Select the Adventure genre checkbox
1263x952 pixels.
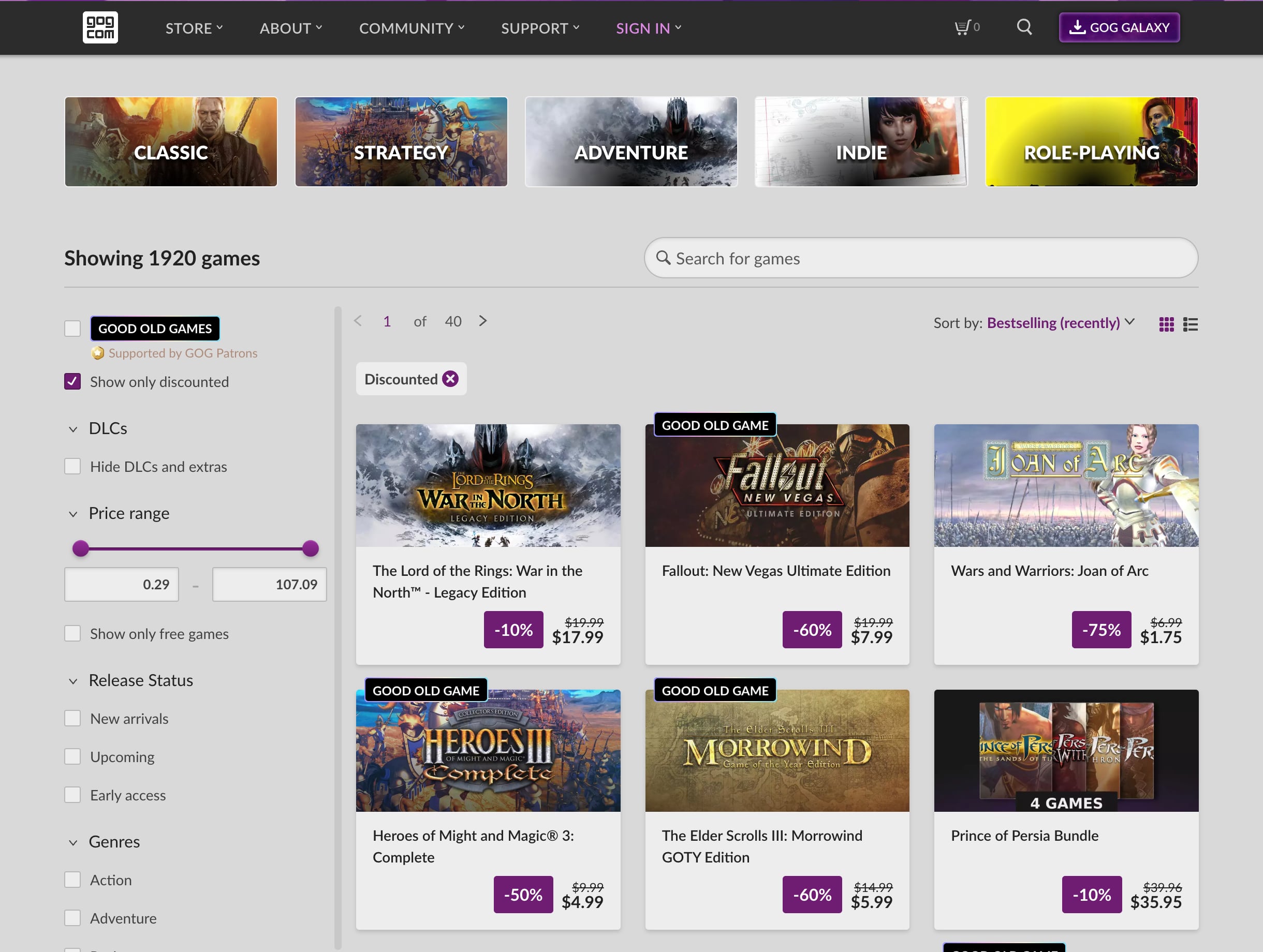point(72,918)
